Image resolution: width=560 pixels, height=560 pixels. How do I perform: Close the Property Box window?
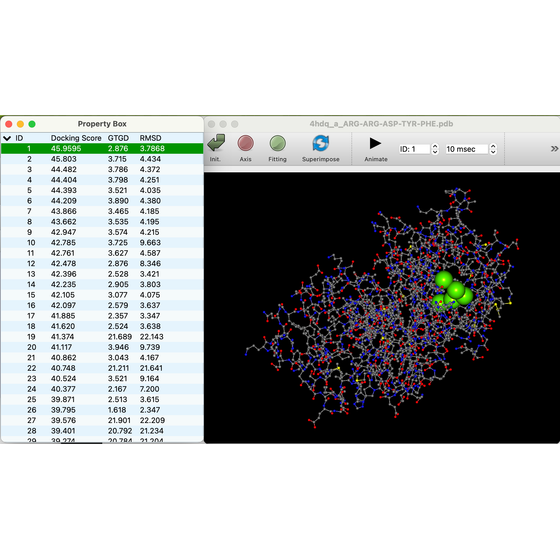9,124
